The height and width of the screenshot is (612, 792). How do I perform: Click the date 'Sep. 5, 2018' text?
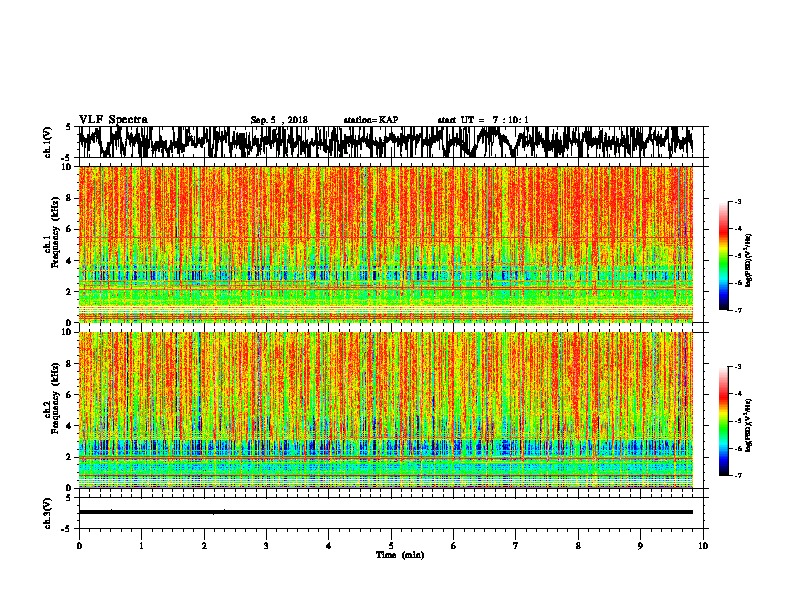[x=279, y=120]
